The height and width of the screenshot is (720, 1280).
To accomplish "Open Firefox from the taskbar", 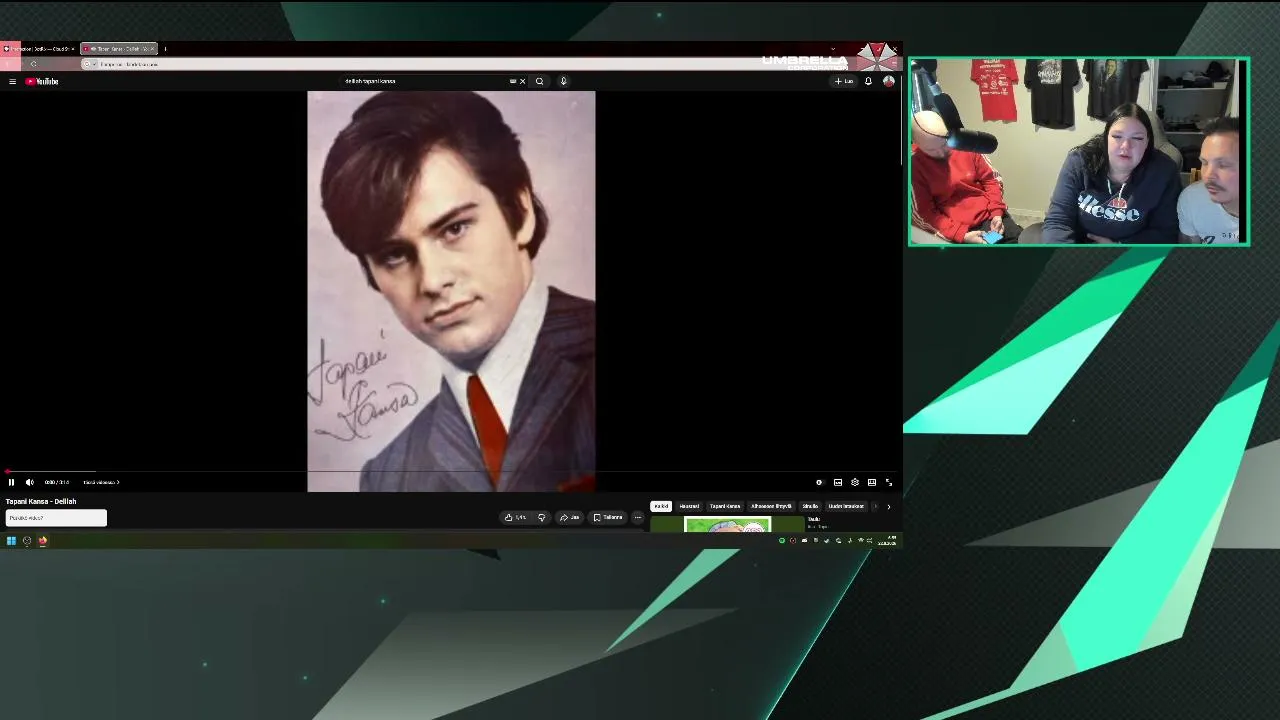I will 43,541.
